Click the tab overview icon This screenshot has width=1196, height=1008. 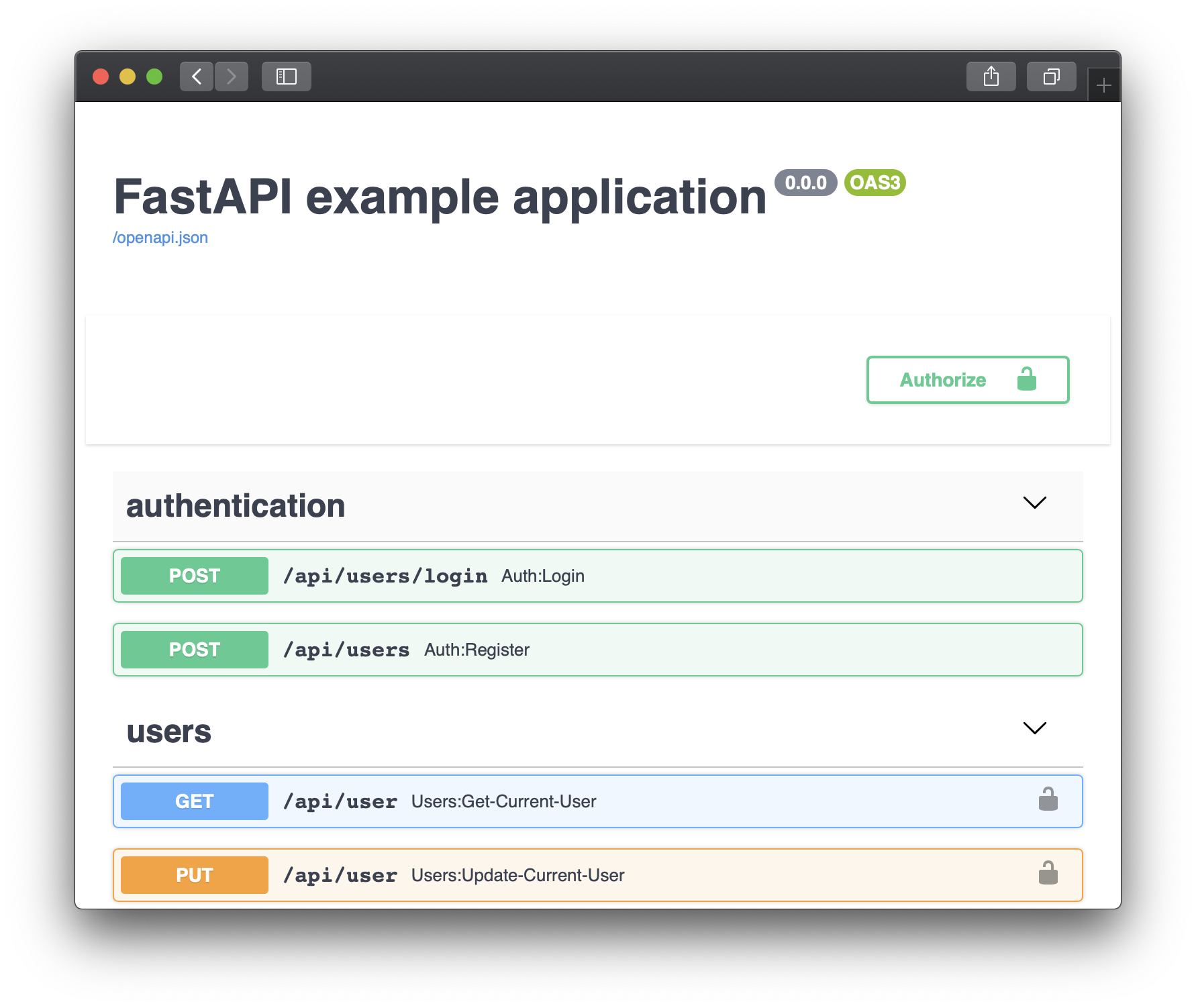pyautogui.click(x=1051, y=76)
